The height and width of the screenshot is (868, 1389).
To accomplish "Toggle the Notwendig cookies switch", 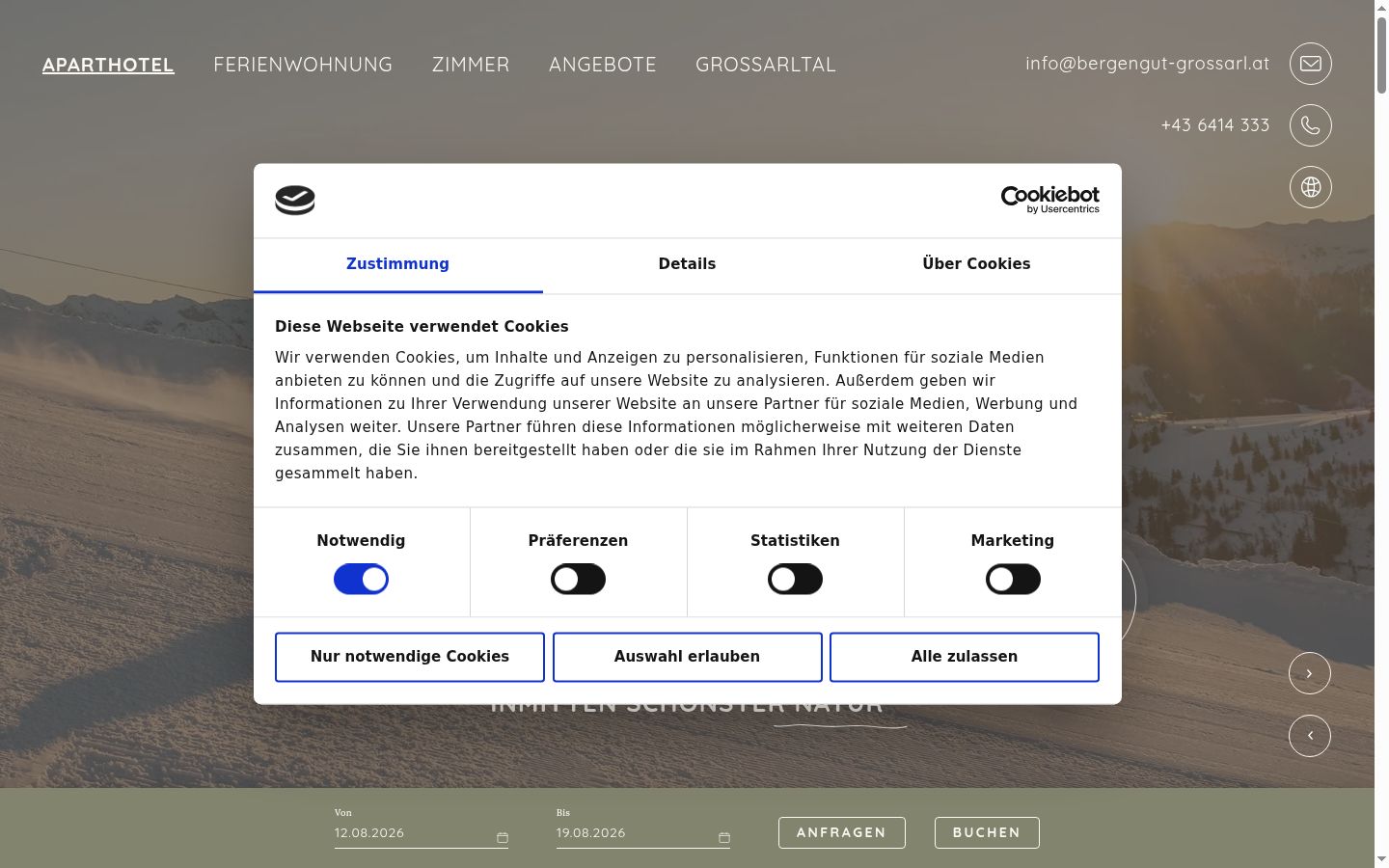I will (361, 579).
